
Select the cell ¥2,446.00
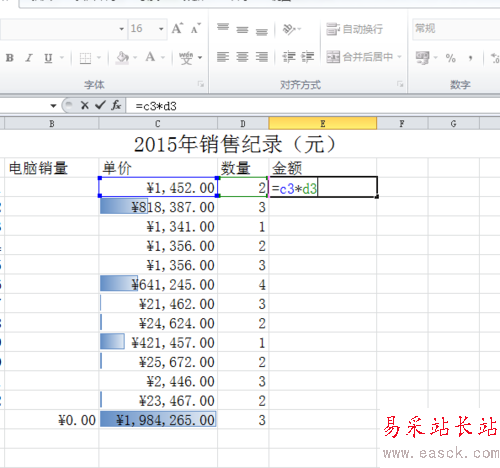[158, 381]
